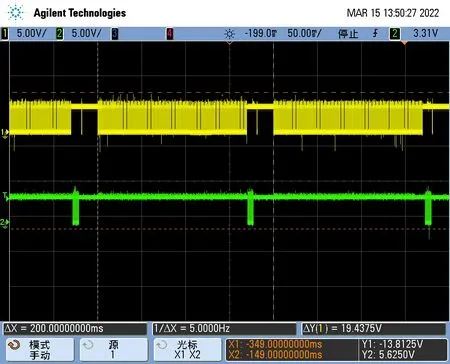Select the channel 2 green indicator
450x364 pixels.
point(60,34)
